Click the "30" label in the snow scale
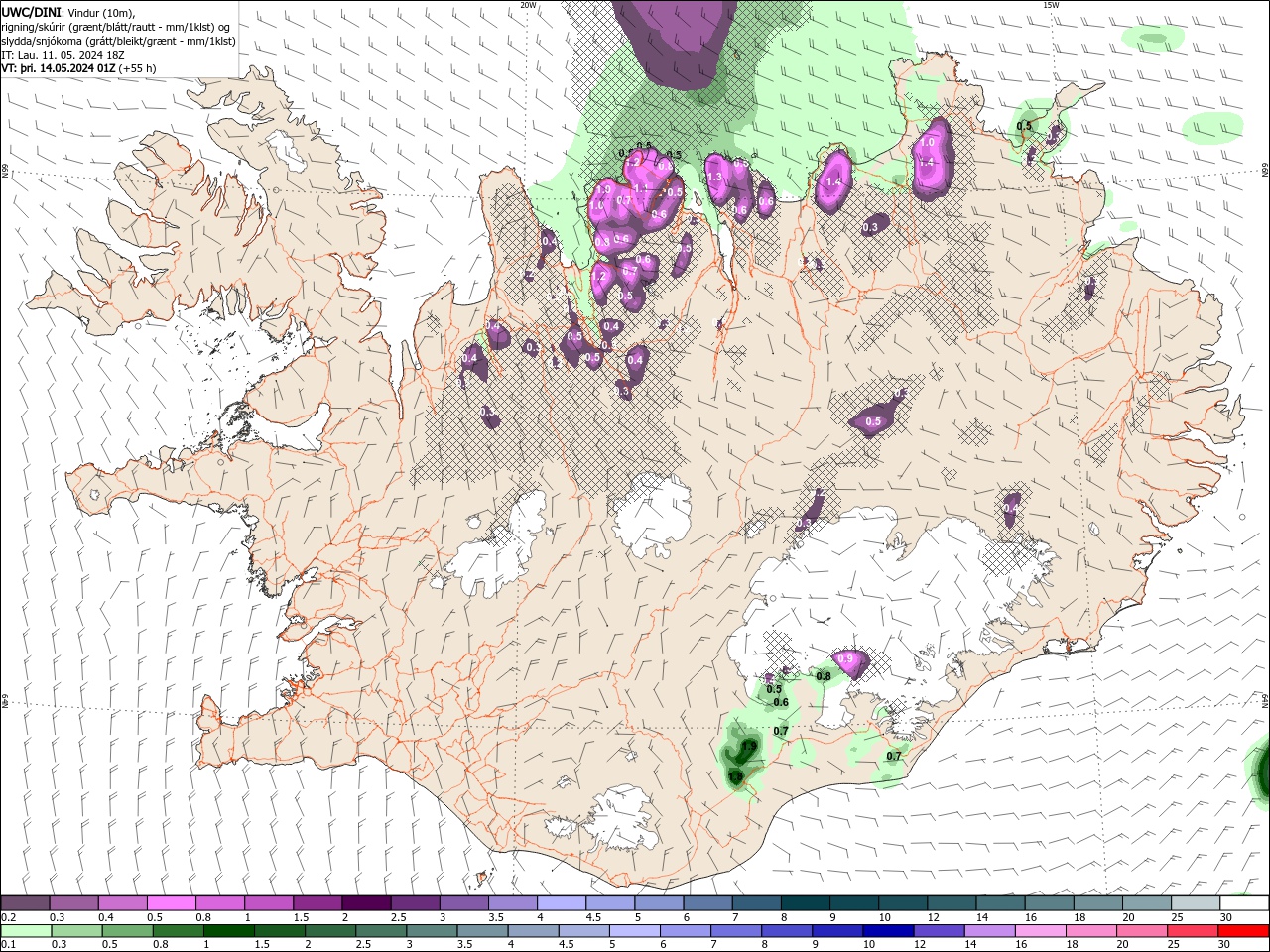The image size is (1270, 952). coord(1225,917)
